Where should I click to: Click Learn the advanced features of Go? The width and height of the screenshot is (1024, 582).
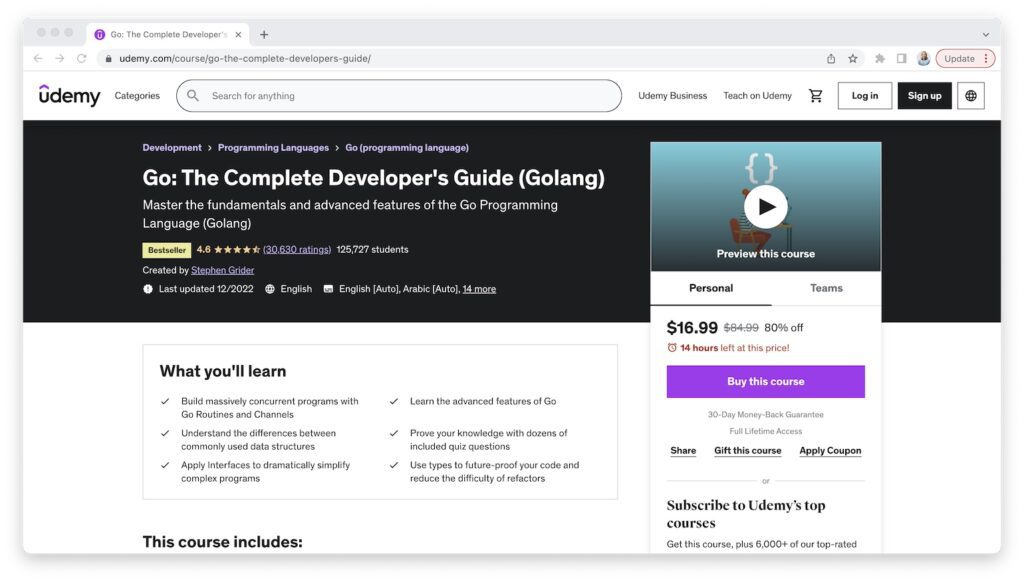[x=483, y=401]
